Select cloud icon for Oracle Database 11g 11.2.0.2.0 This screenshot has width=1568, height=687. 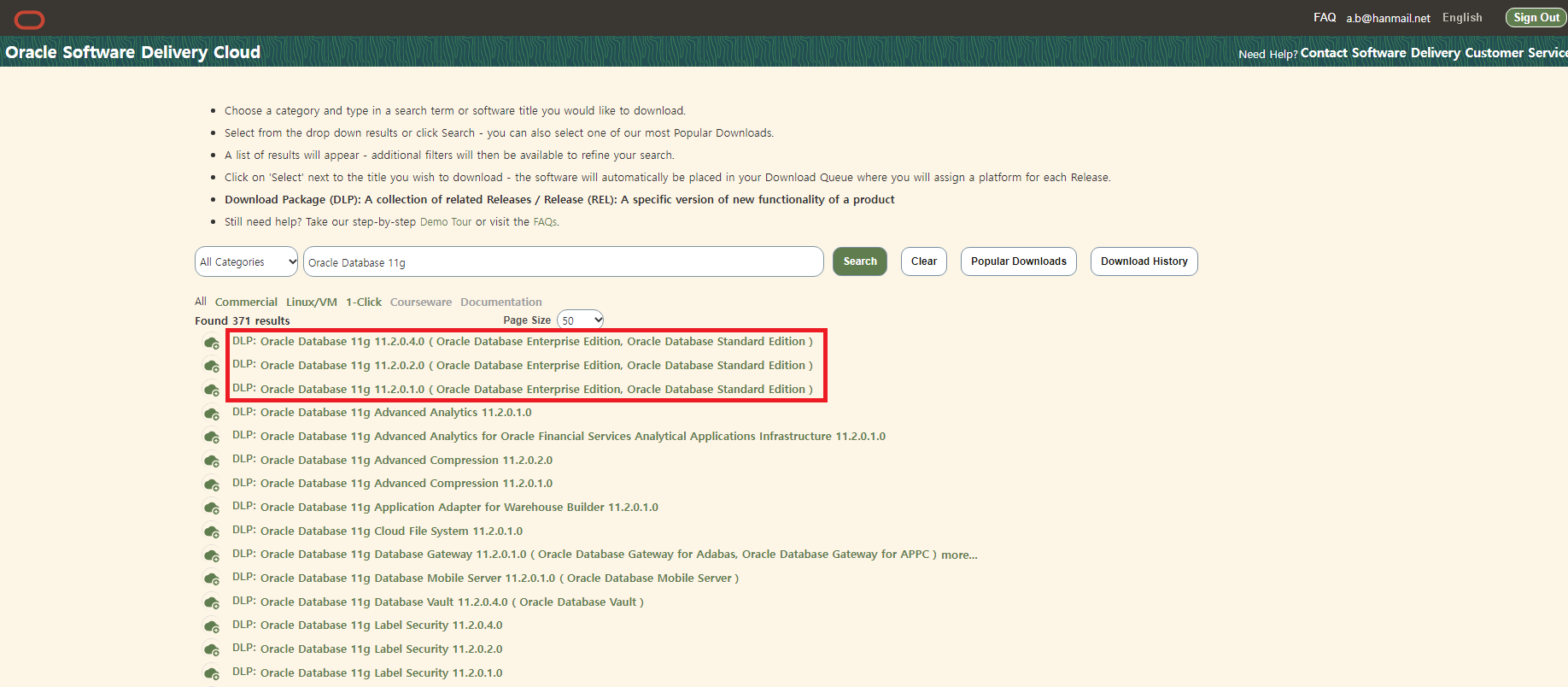click(x=212, y=366)
